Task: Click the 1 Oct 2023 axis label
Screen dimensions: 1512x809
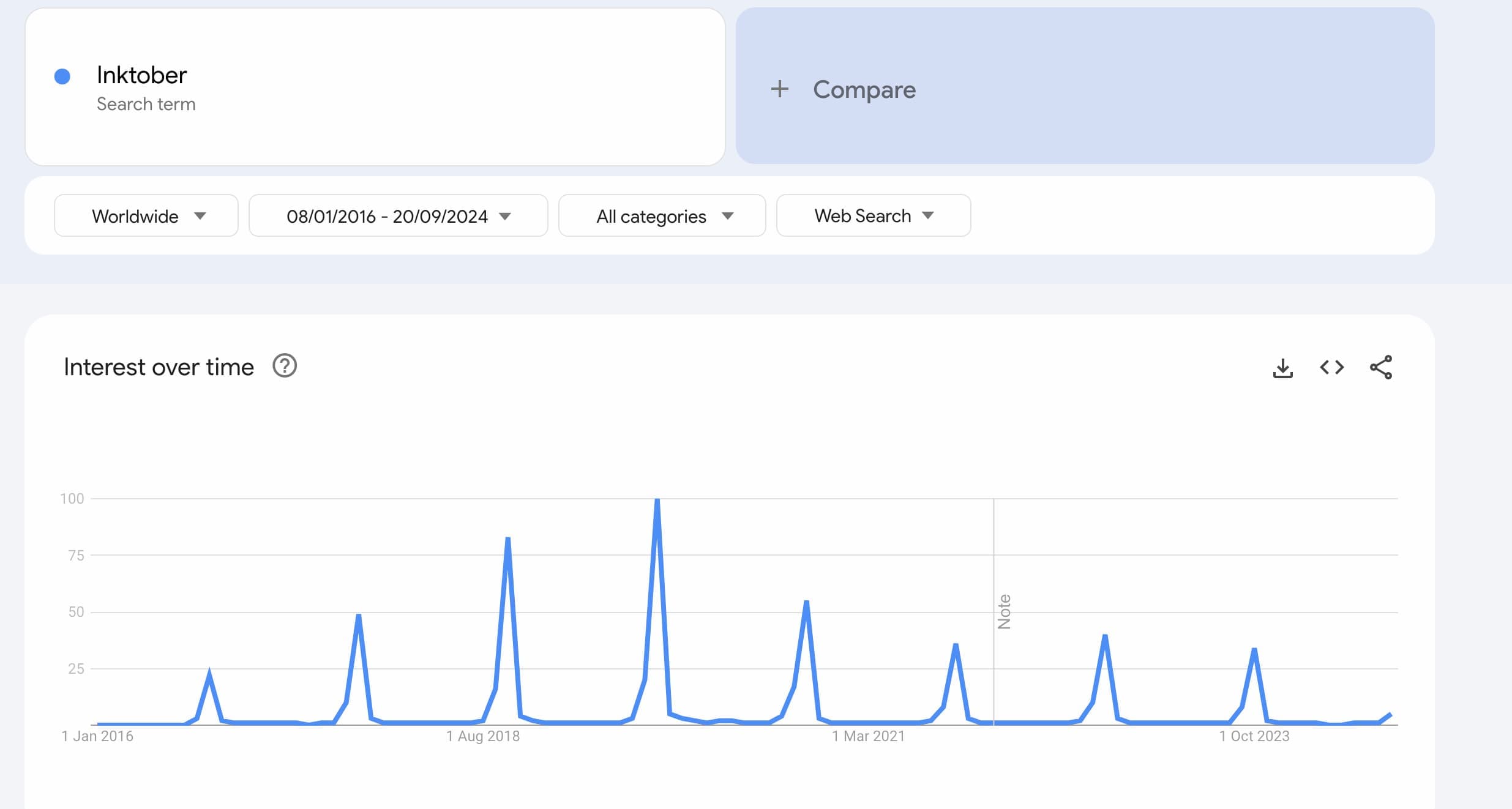Action: 1254,736
